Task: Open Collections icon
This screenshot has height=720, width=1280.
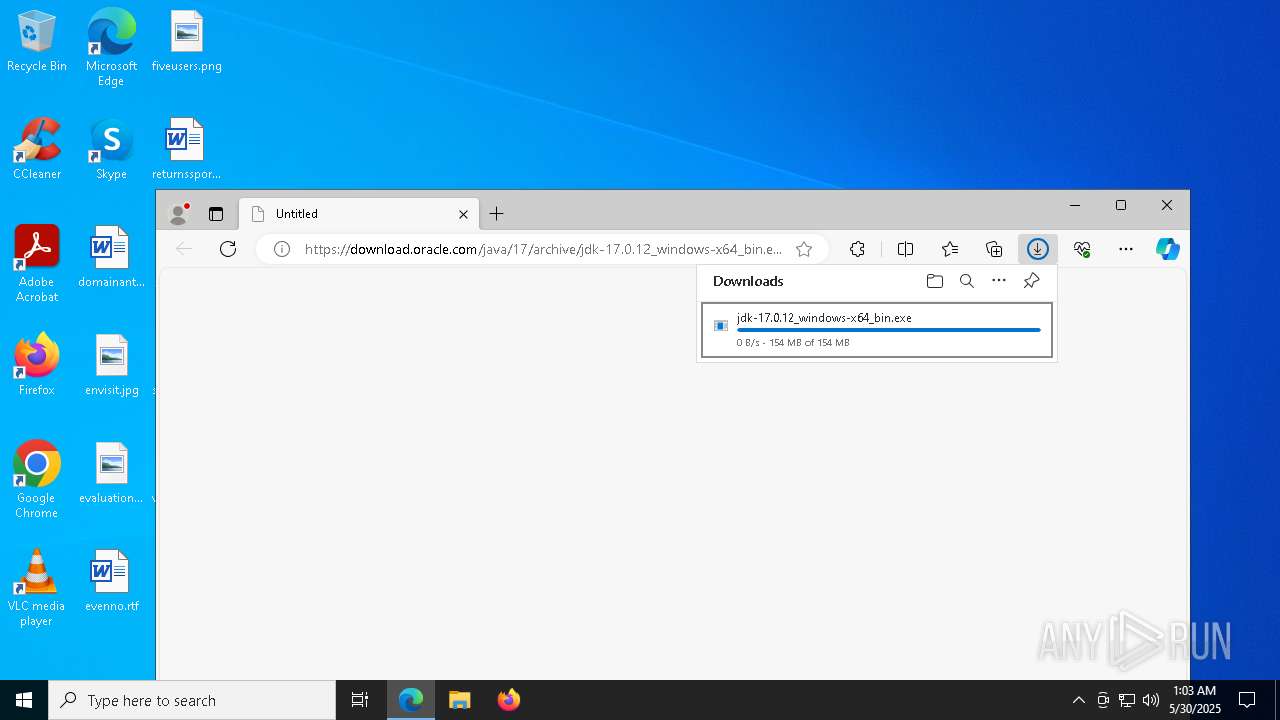Action: coord(994,249)
